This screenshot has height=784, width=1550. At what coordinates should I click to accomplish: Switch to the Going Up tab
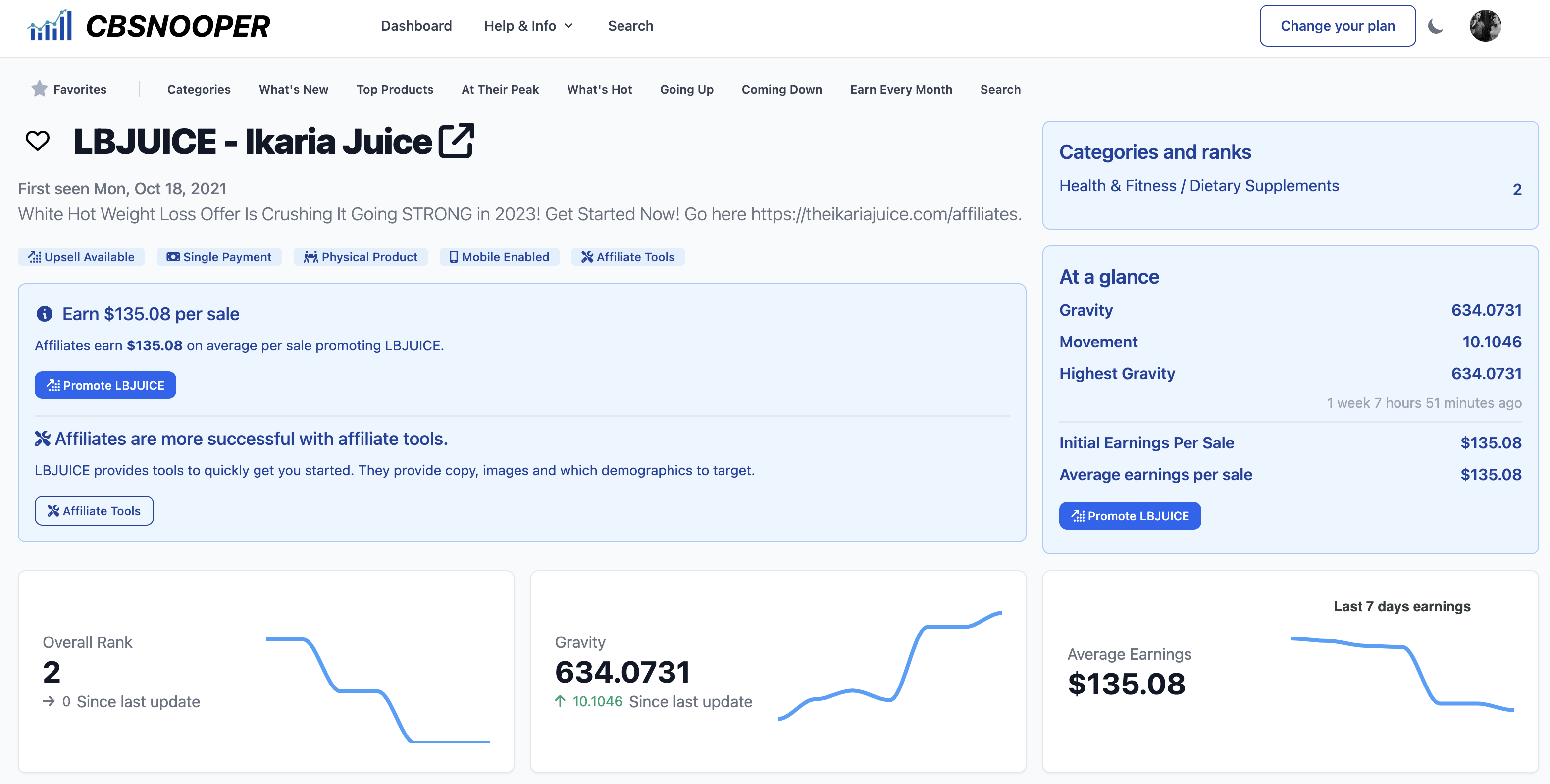(686, 89)
